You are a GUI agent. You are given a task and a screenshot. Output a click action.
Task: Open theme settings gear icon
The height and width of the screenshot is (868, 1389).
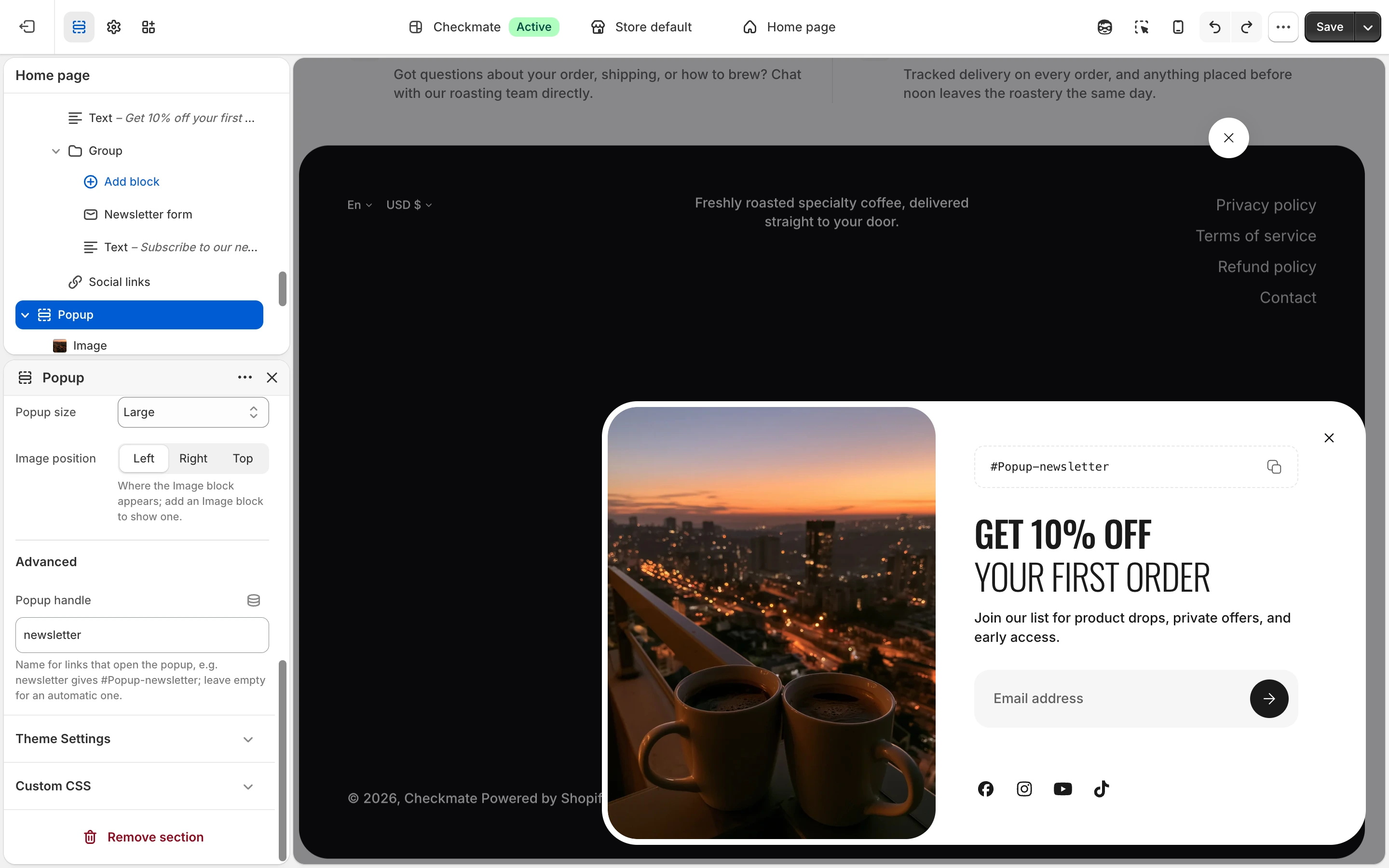coord(114,27)
